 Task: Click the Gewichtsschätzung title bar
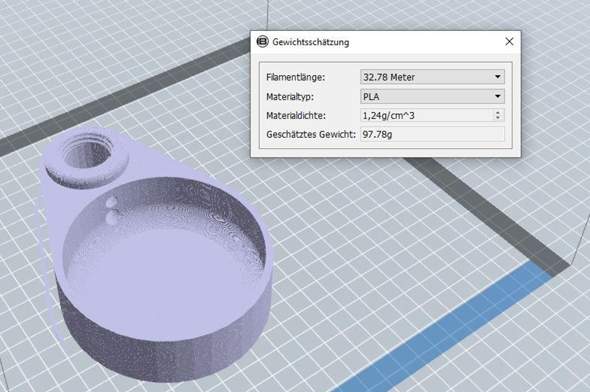pyautogui.click(x=386, y=42)
